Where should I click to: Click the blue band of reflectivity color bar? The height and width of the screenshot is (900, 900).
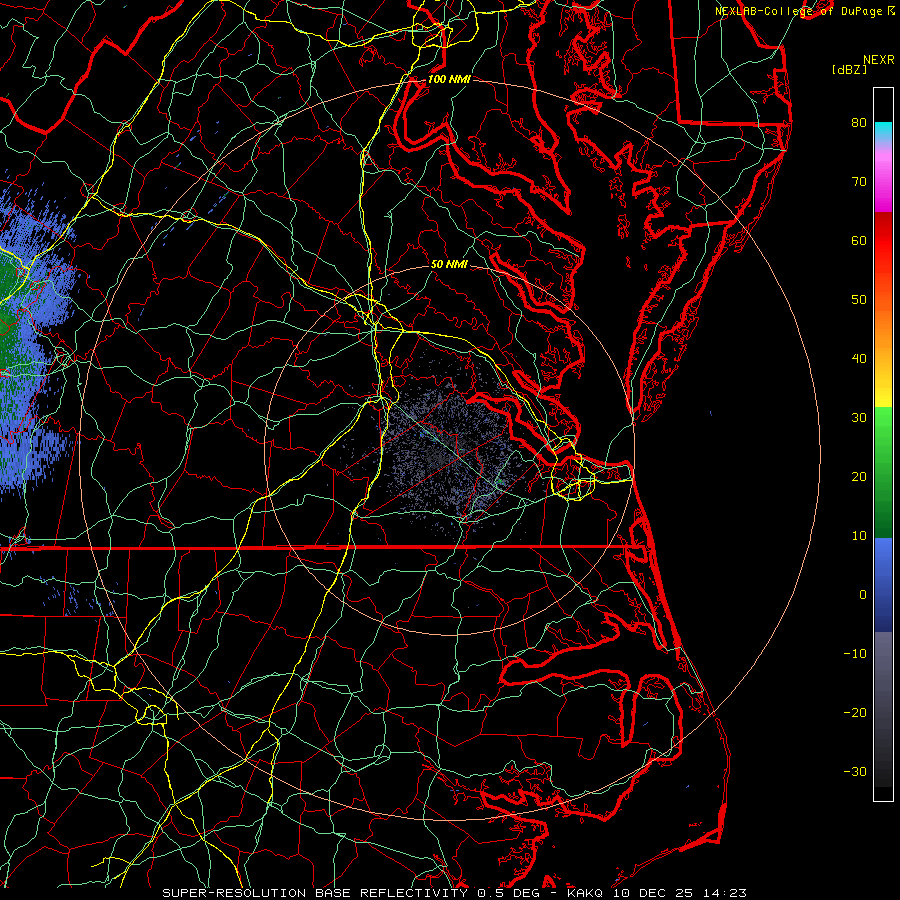[883, 584]
